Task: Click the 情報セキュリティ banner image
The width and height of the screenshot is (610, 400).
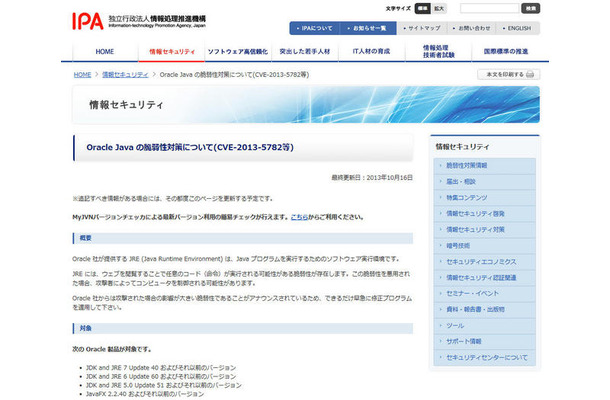Action: [x=306, y=105]
